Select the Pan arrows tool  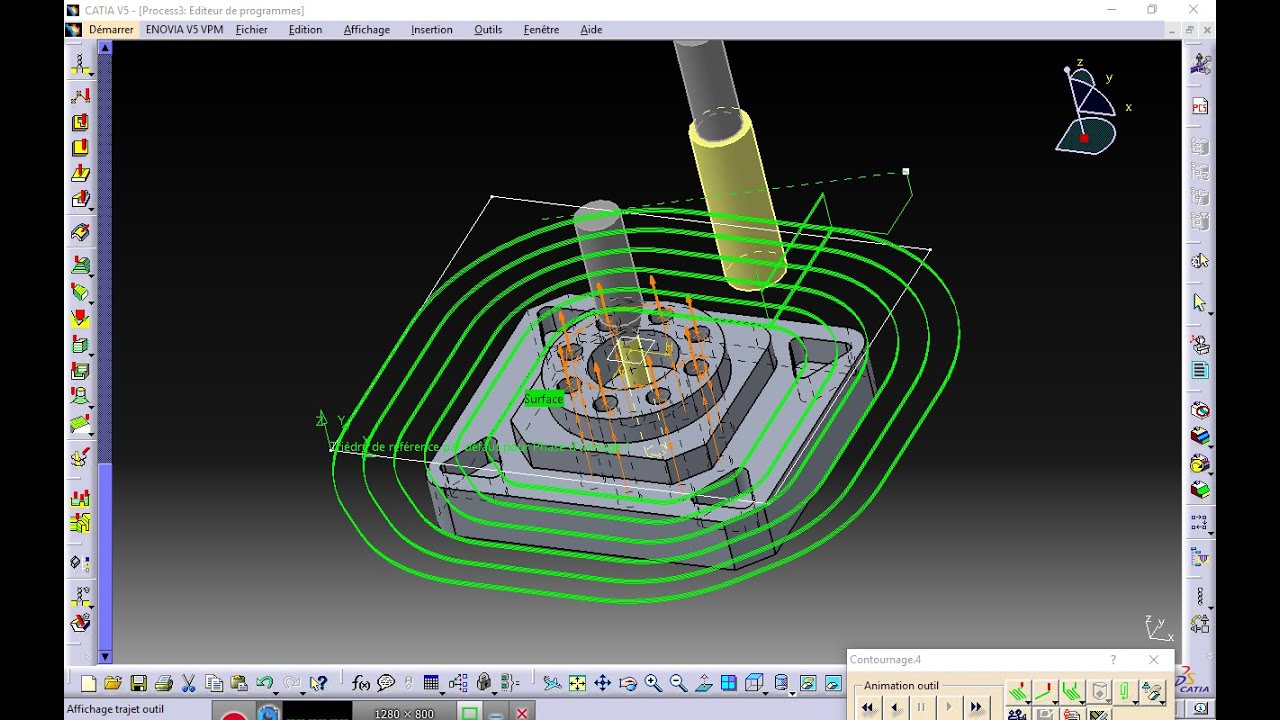click(602, 684)
